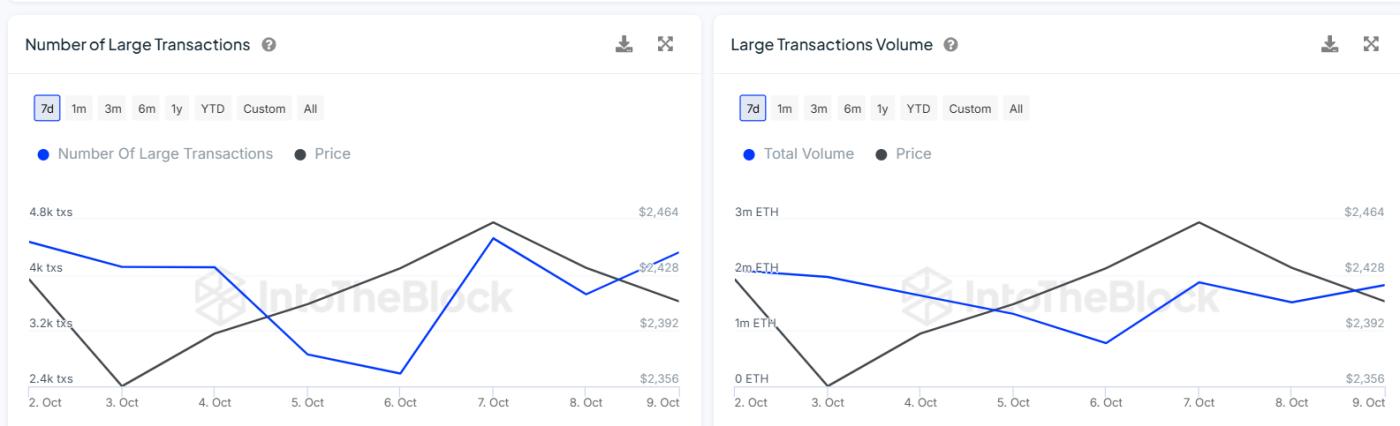Select YTD range on left chart
Viewport: 1400px width, 426px height.
213,109
